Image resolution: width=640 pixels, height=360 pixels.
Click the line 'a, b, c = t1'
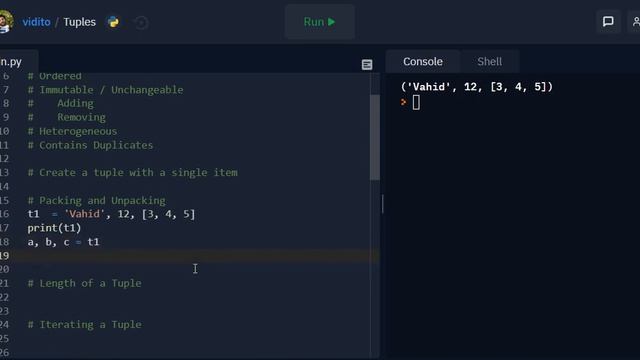63,242
